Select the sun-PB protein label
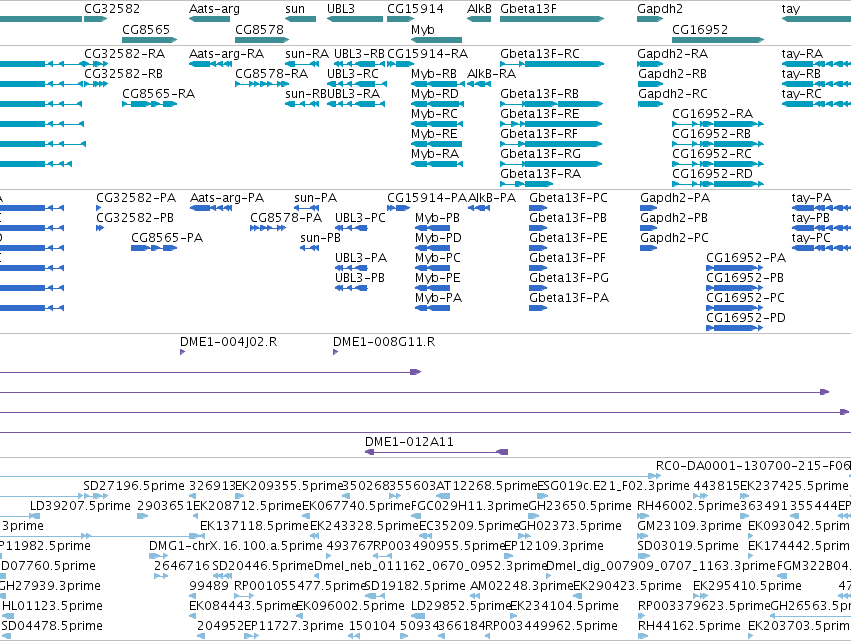Viewport: 851px width, 641px height. (320, 238)
